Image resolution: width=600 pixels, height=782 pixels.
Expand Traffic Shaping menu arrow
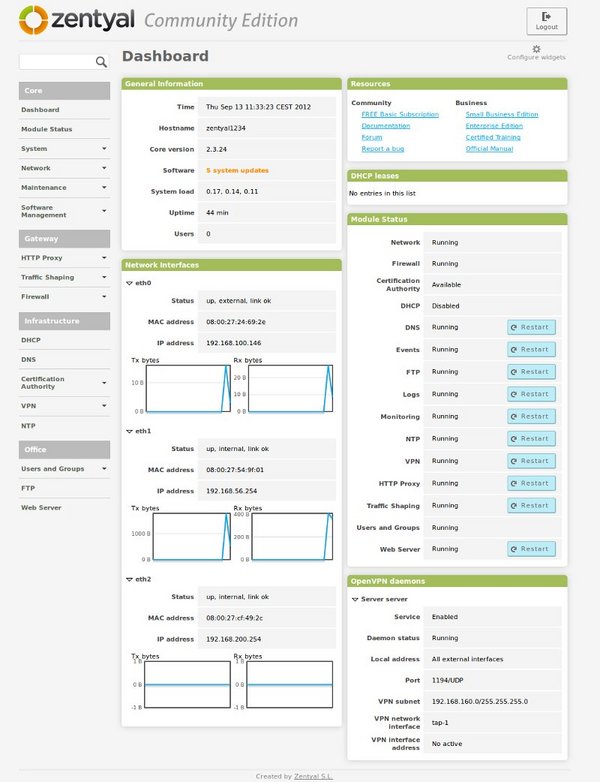104,277
